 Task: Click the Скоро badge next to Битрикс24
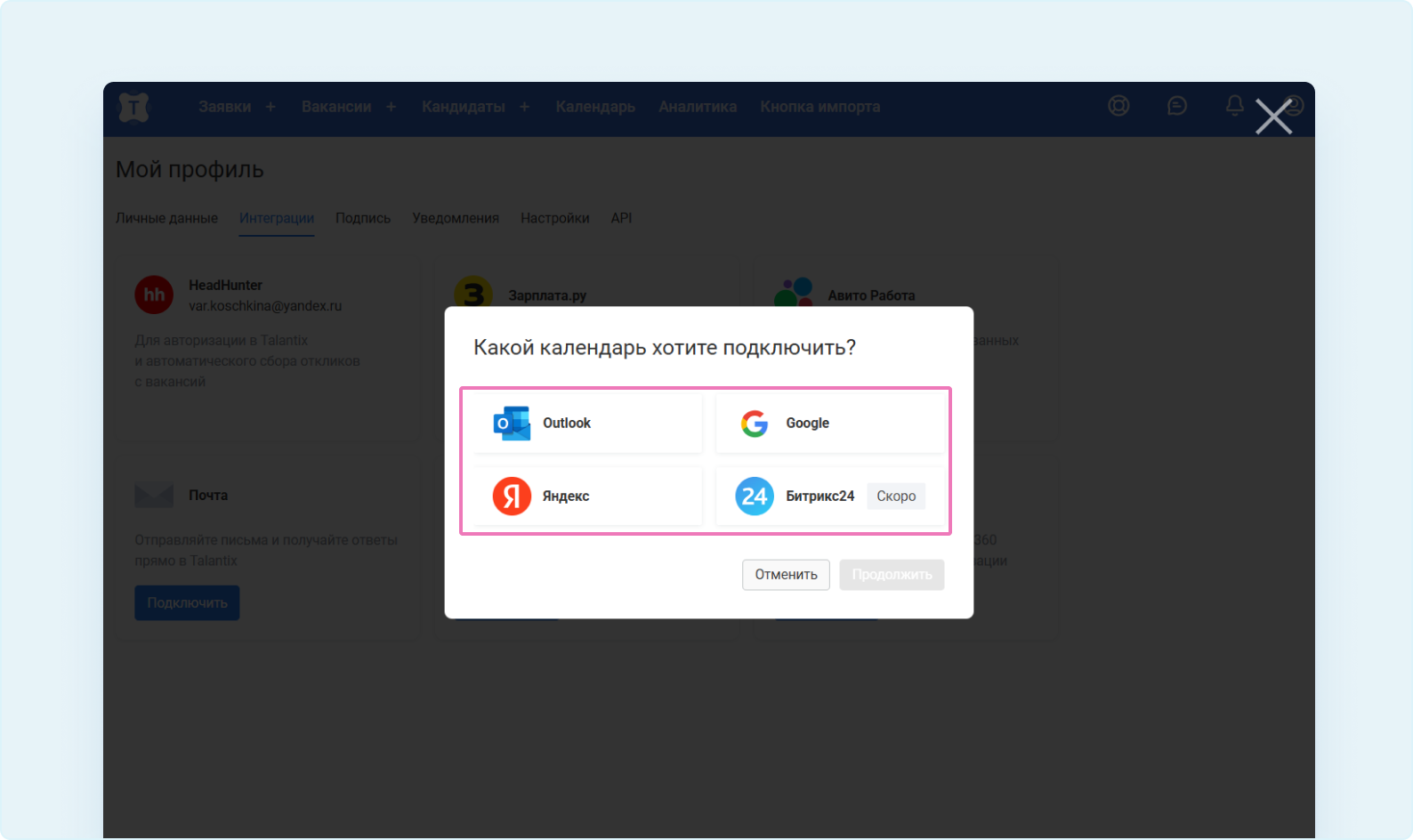(896, 497)
